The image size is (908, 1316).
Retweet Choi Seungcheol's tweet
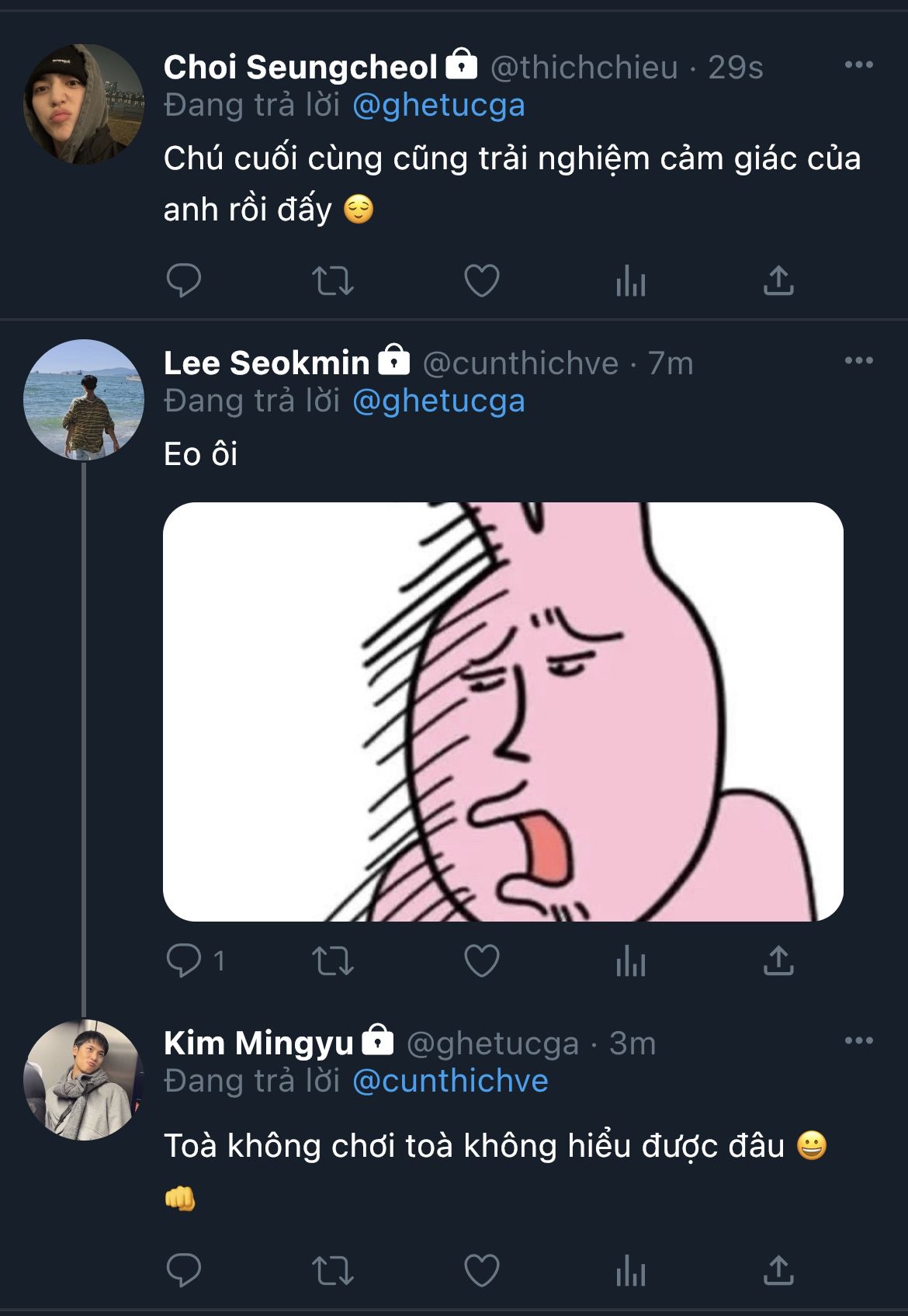[x=333, y=280]
